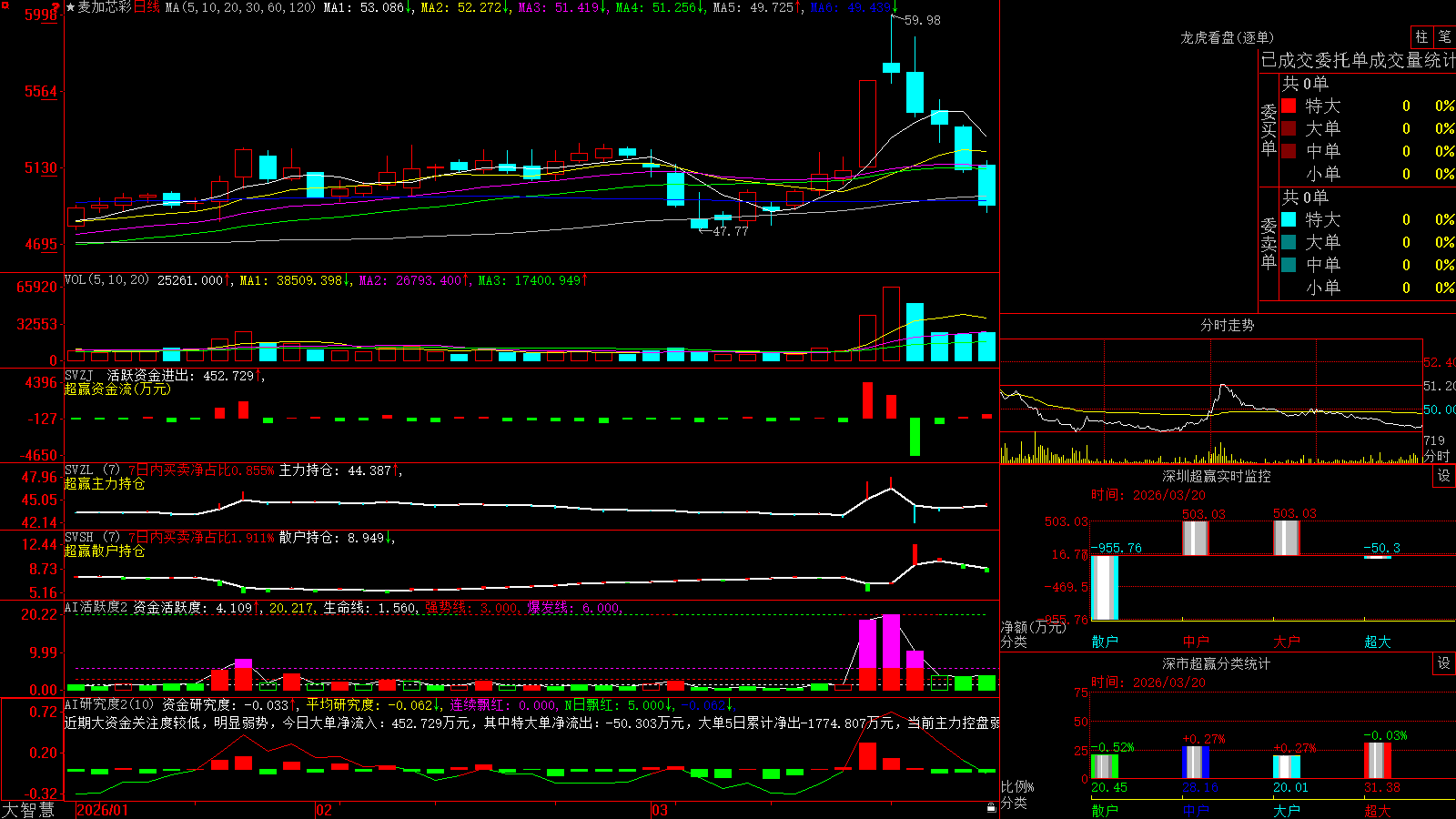Click the lock icon at chart bottom-right
The width and height of the screenshot is (1456, 819).
coord(992,807)
